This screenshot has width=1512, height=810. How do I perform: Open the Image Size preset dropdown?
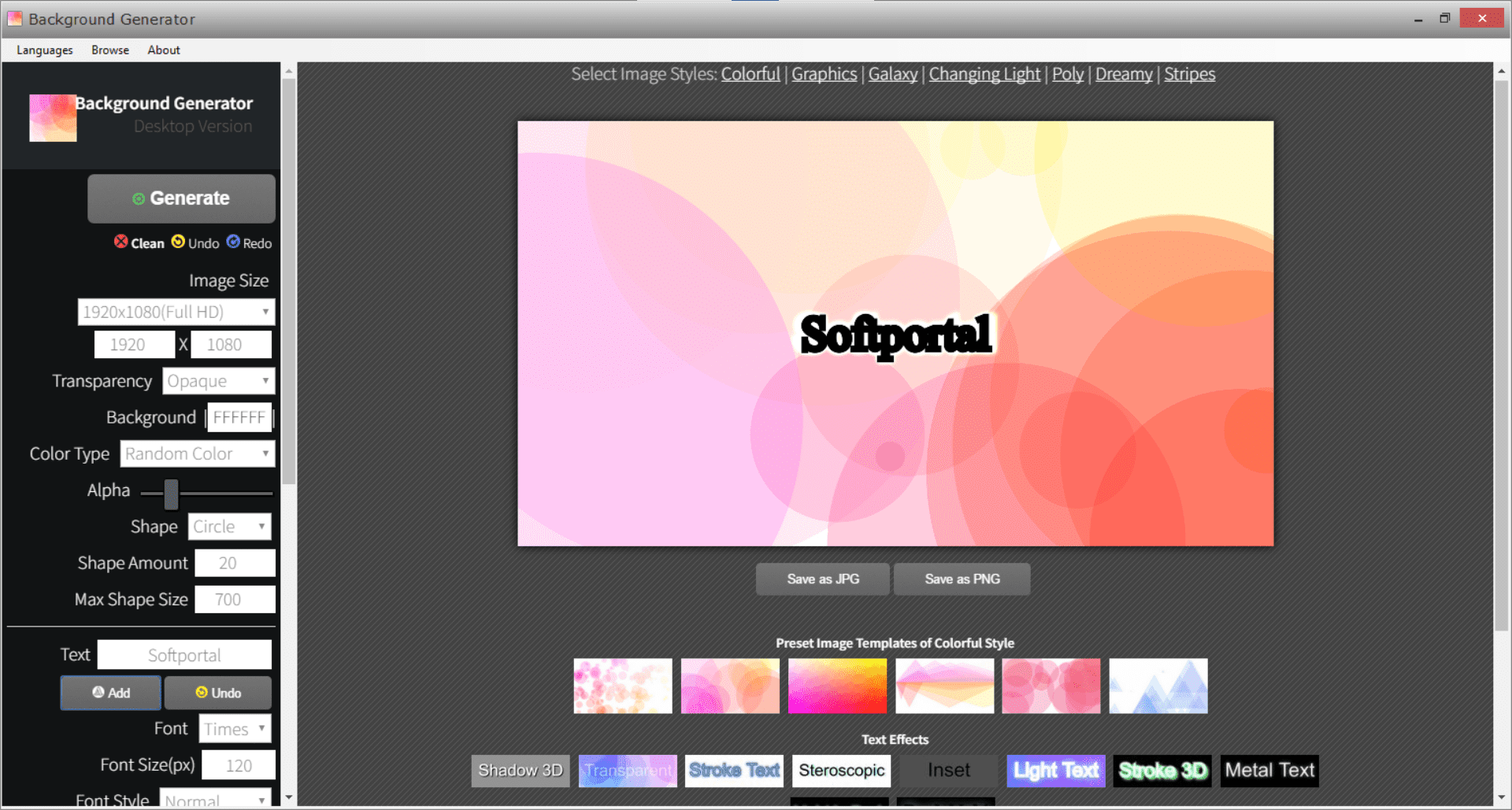[x=176, y=312]
